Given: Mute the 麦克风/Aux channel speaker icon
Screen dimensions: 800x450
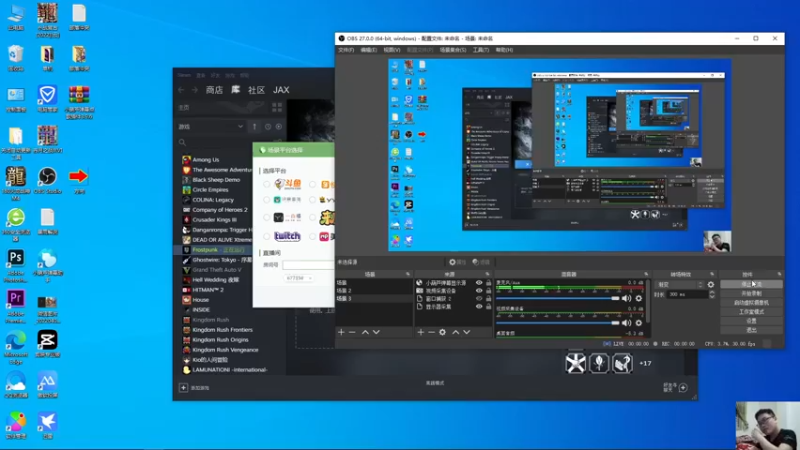Looking at the screenshot, I should [x=627, y=298].
